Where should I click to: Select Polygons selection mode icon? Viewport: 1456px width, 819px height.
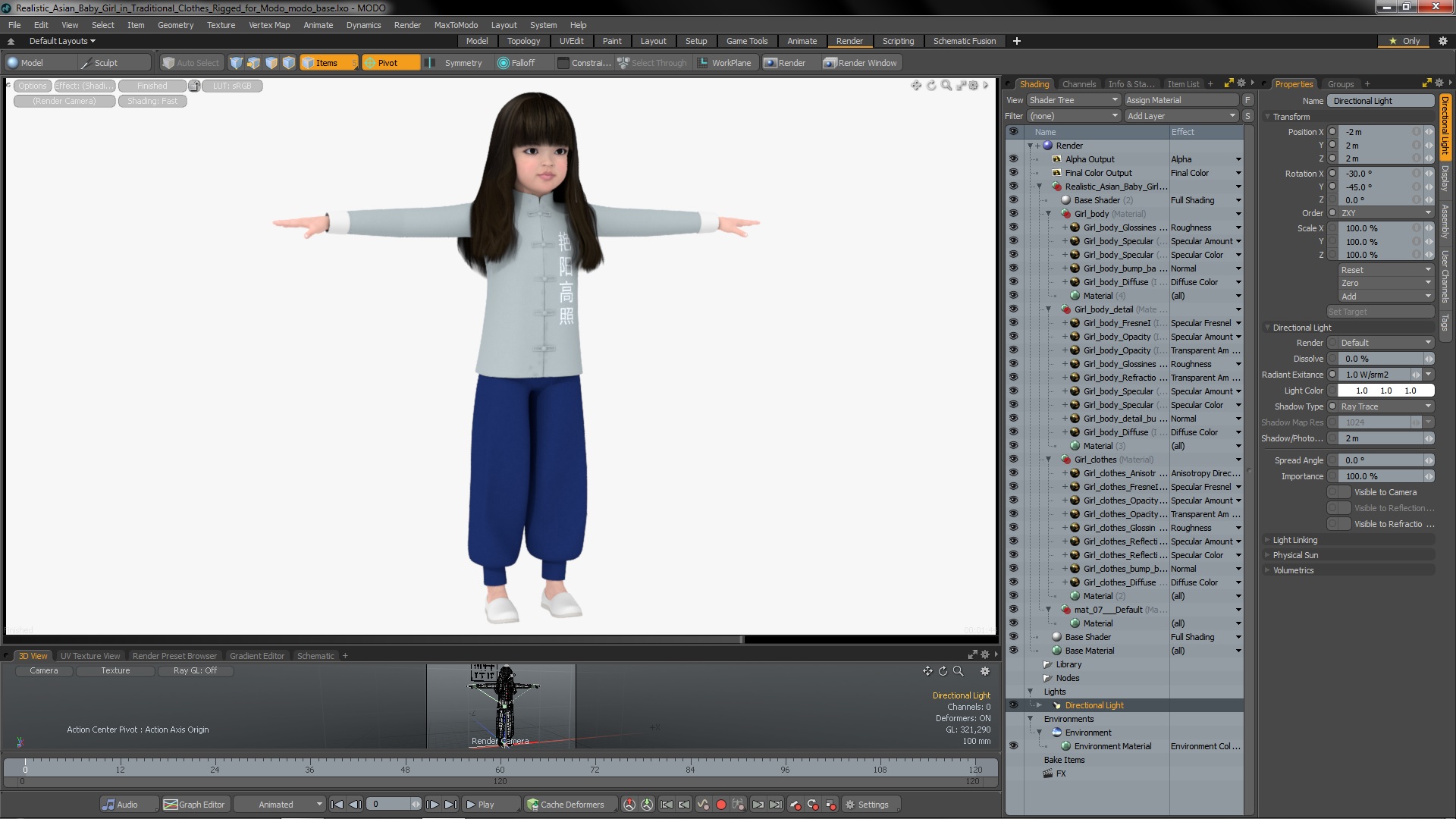pyautogui.click(x=271, y=63)
